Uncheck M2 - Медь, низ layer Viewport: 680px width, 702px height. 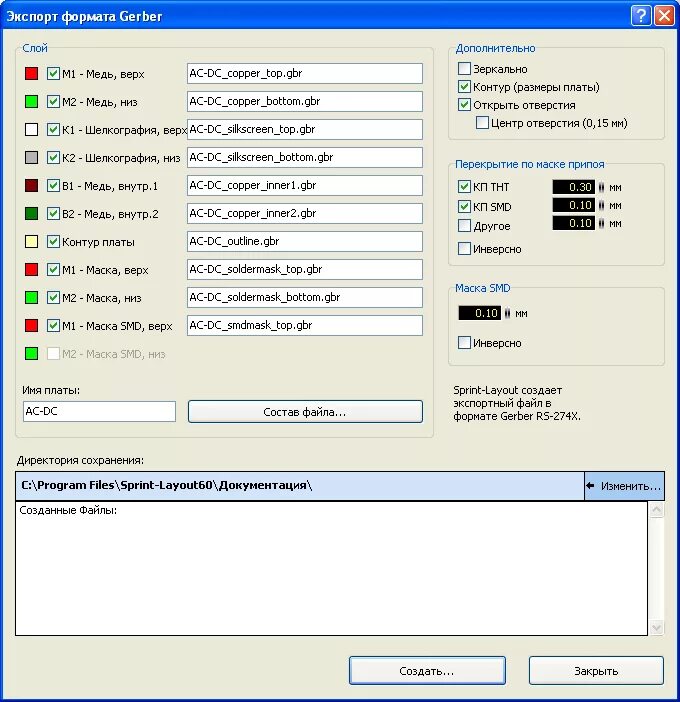[53, 102]
